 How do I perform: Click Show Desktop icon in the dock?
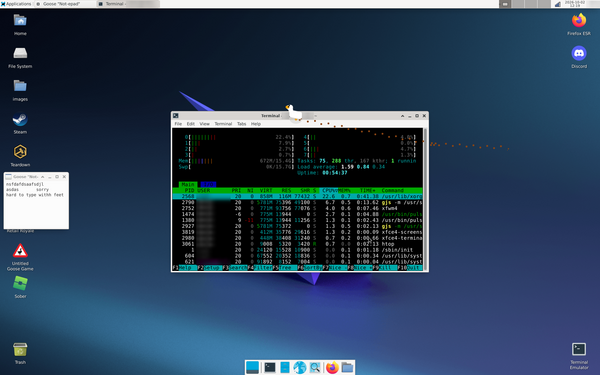(253, 367)
